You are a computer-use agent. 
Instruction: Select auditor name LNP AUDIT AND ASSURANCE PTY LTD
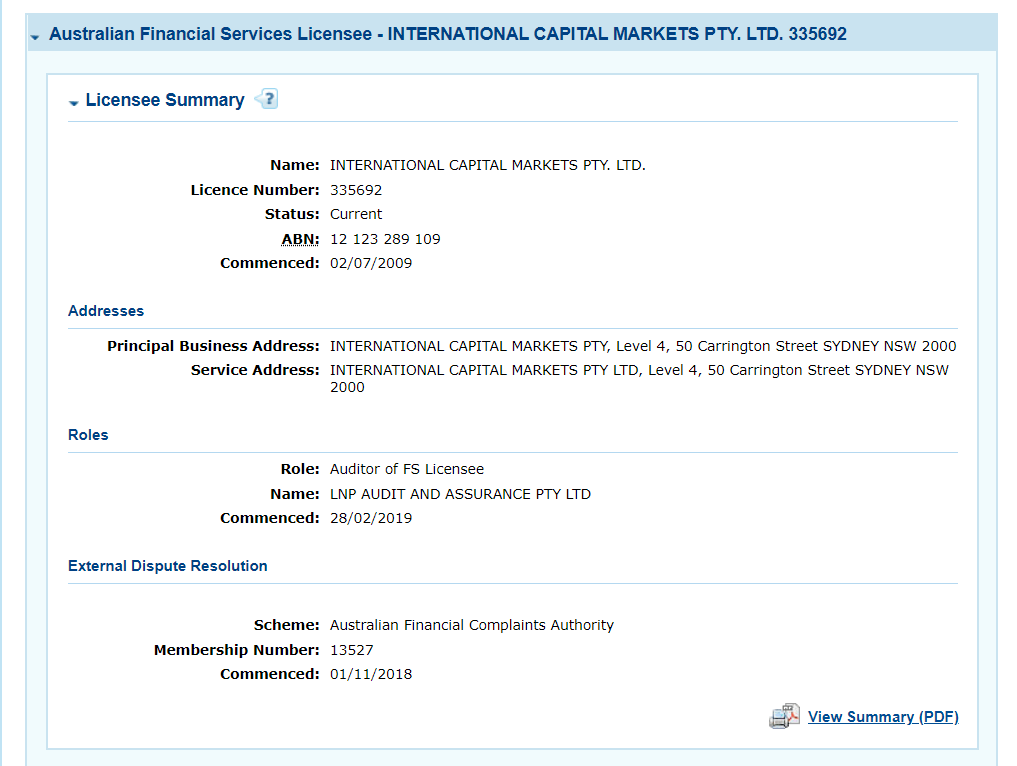tap(461, 494)
